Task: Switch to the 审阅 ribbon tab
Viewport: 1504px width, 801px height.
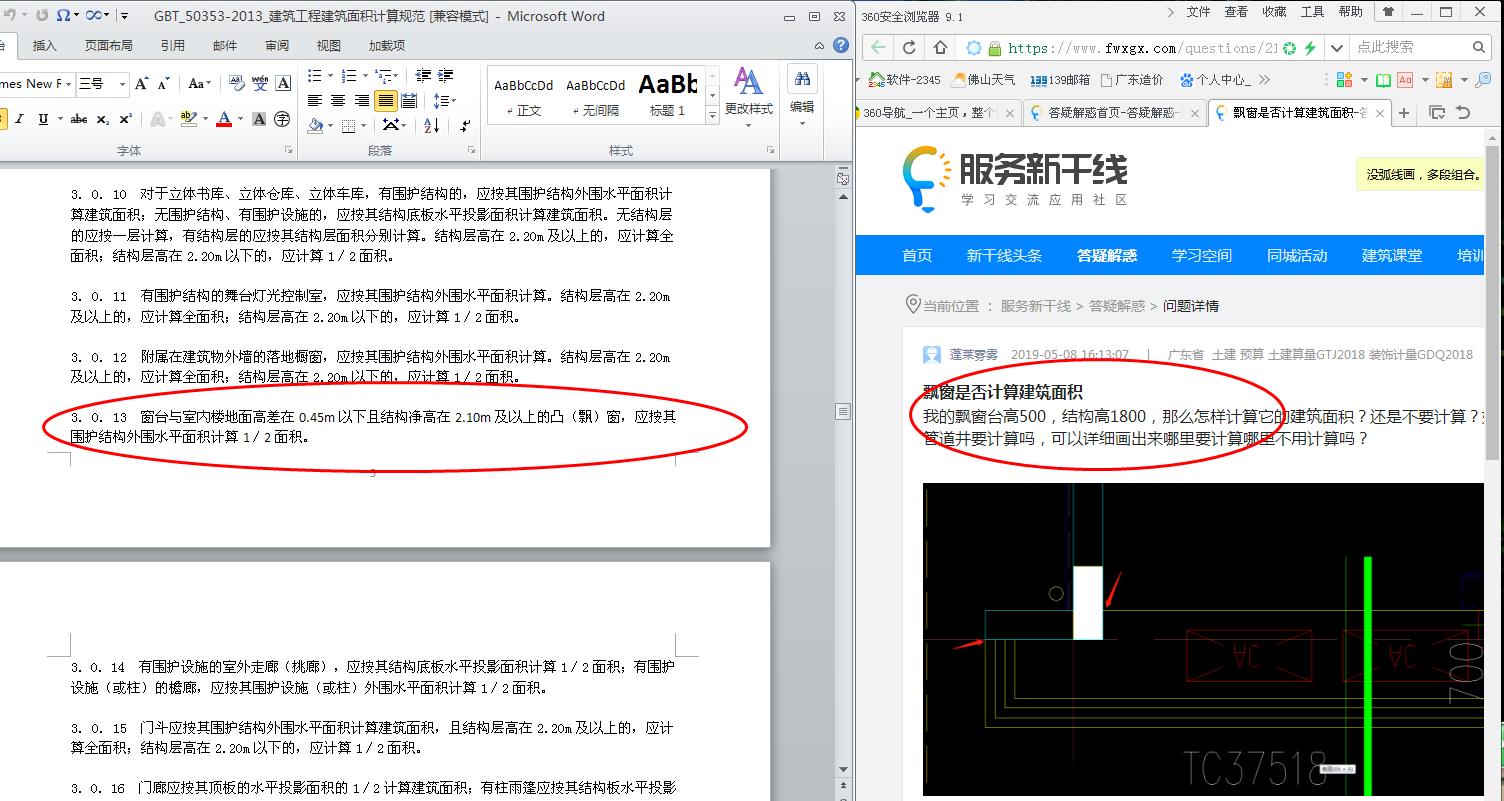Action: 277,45
